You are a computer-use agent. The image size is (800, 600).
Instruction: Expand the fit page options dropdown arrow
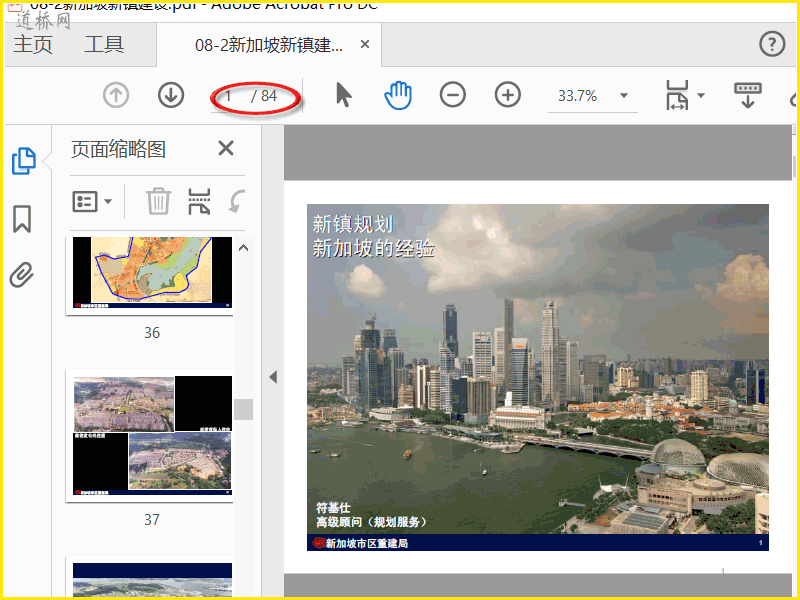click(701, 95)
